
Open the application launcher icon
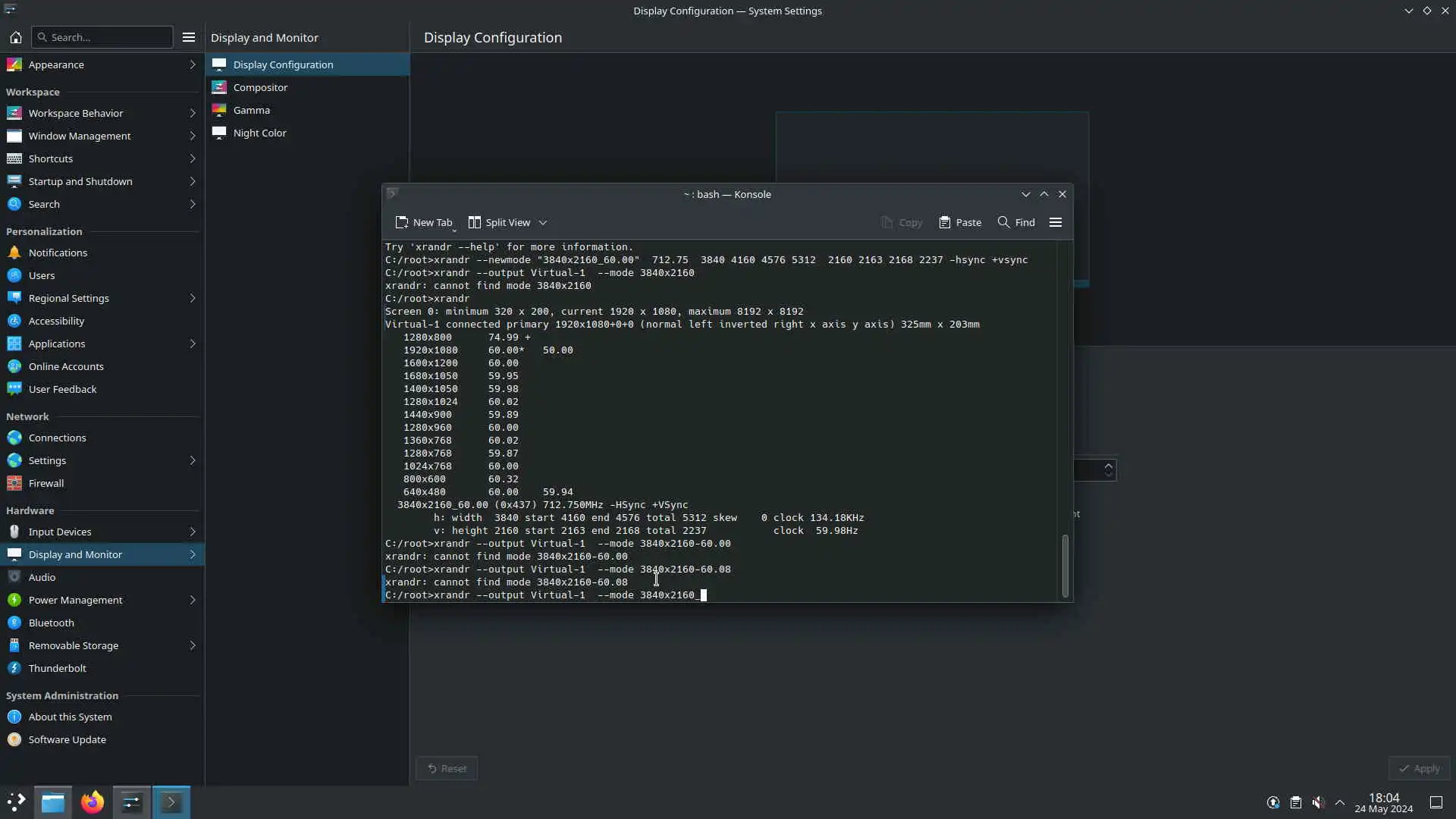[16, 802]
